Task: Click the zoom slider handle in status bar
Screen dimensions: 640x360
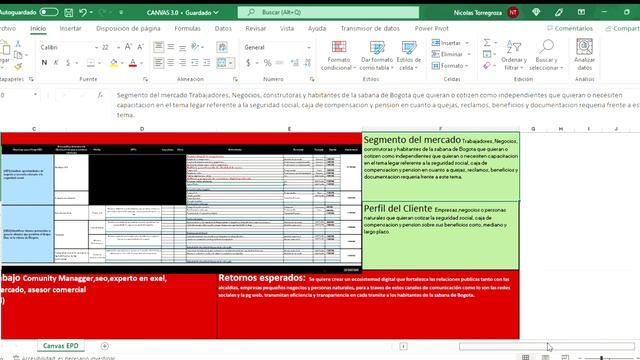Action: [601, 358]
